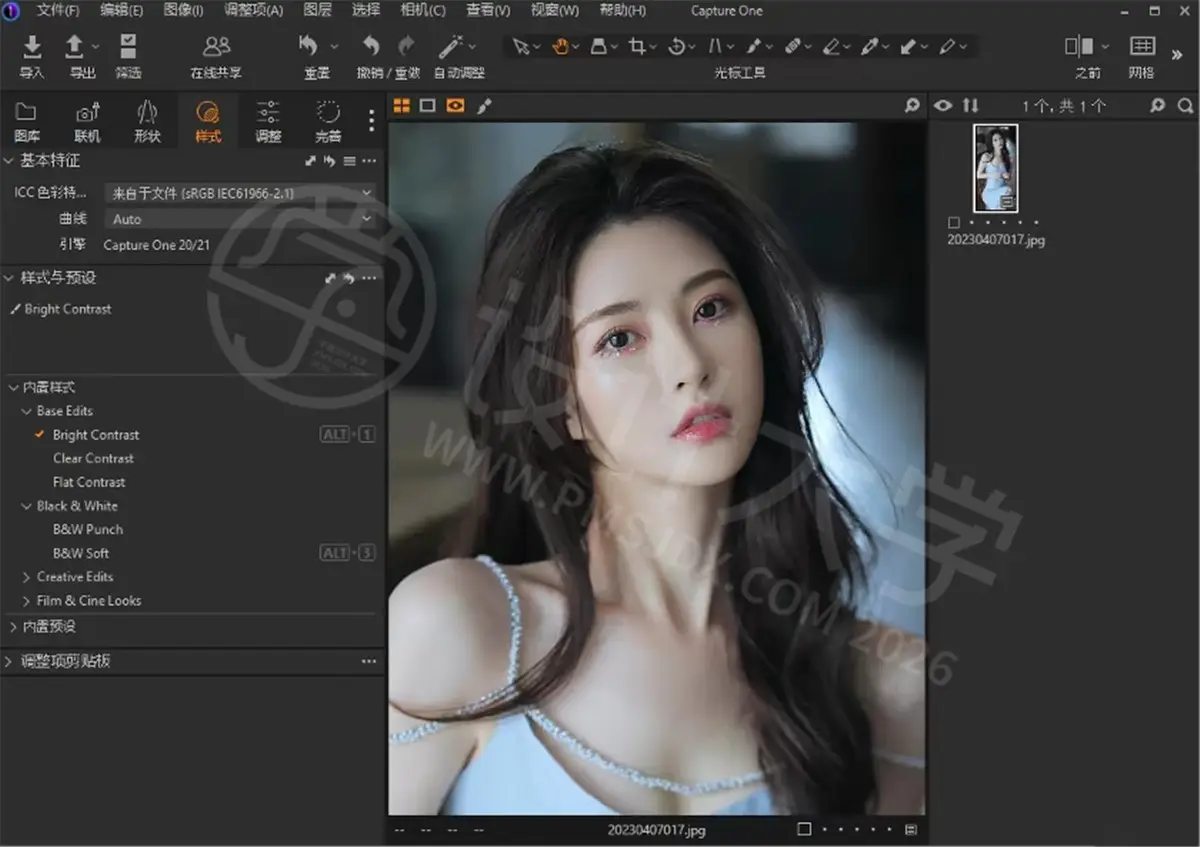Select the pointer cursor tool
1200x847 pixels.
520,46
